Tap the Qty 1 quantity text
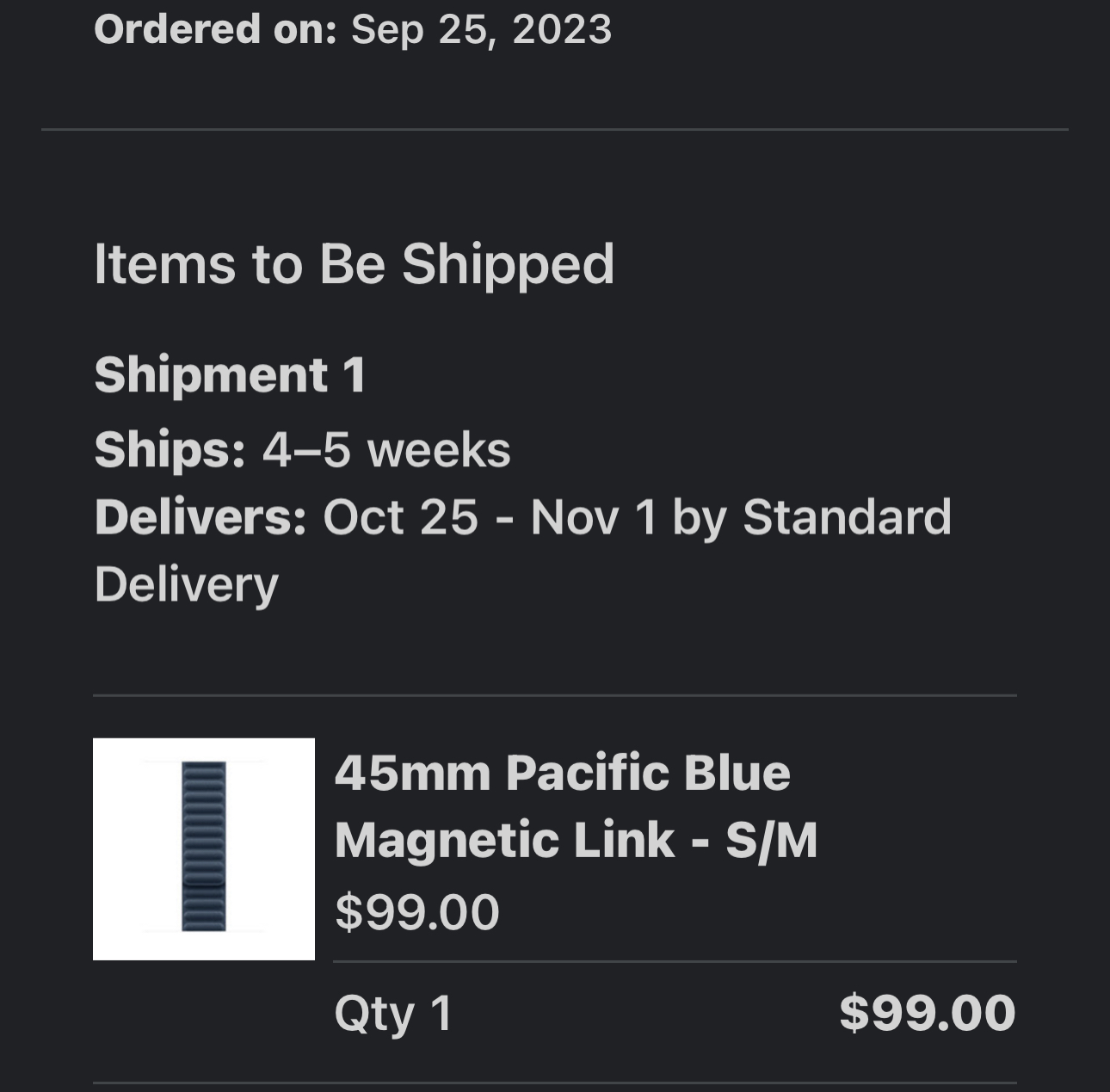 [393, 1013]
